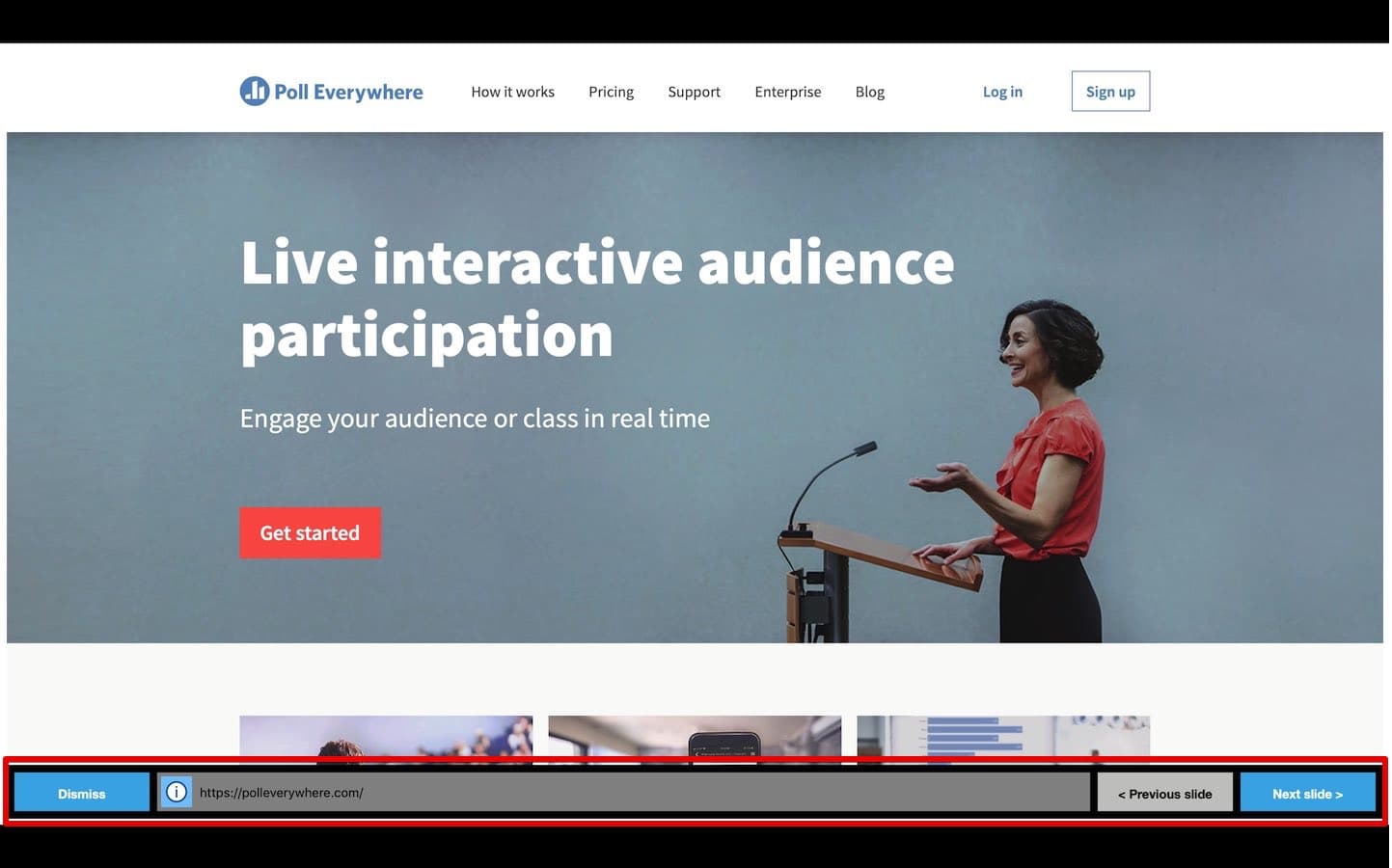Click the Log in link
Viewport: 1392px width, 868px height.
point(1001,92)
